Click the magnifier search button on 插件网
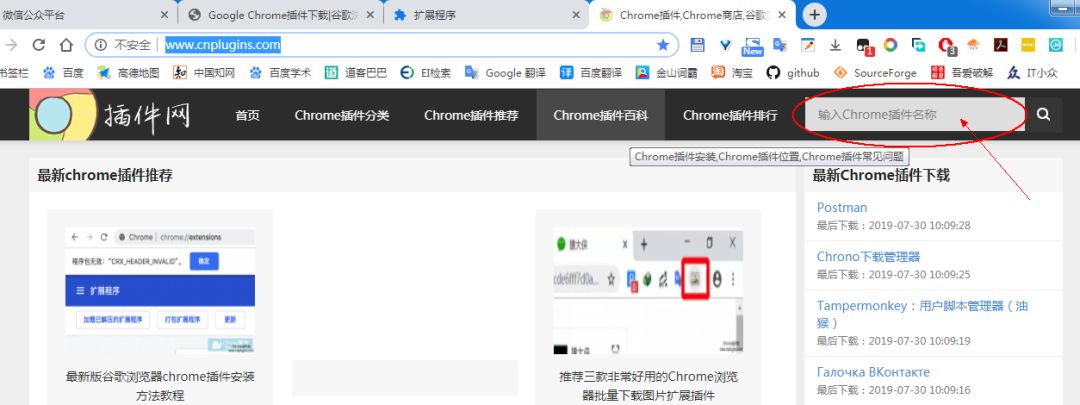1080x405 pixels. point(1043,114)
